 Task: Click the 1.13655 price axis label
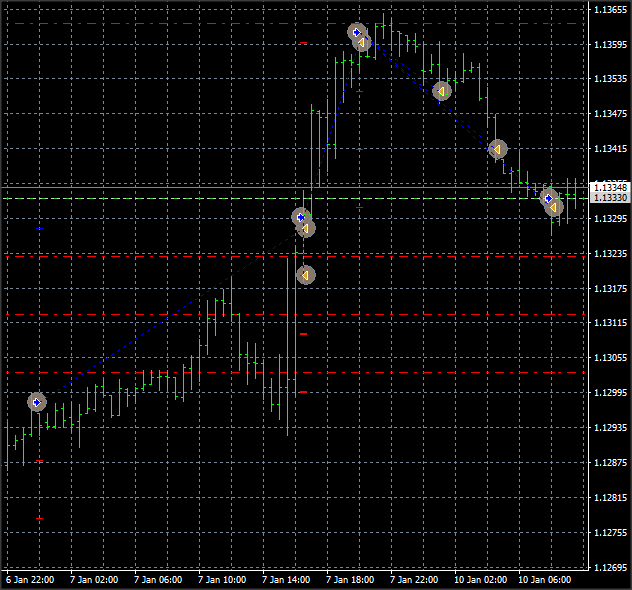pyautogui.click(x=610, y=10)
